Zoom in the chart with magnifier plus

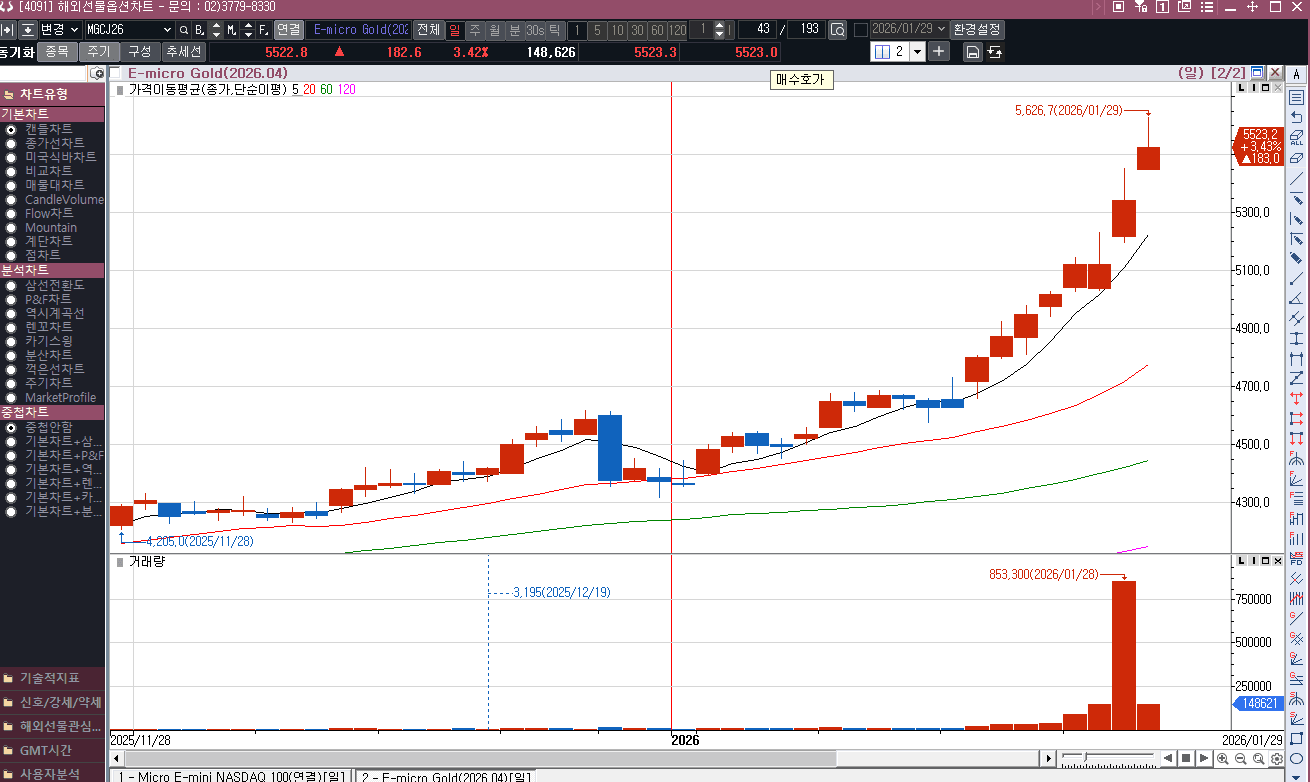pos(1223,759)
